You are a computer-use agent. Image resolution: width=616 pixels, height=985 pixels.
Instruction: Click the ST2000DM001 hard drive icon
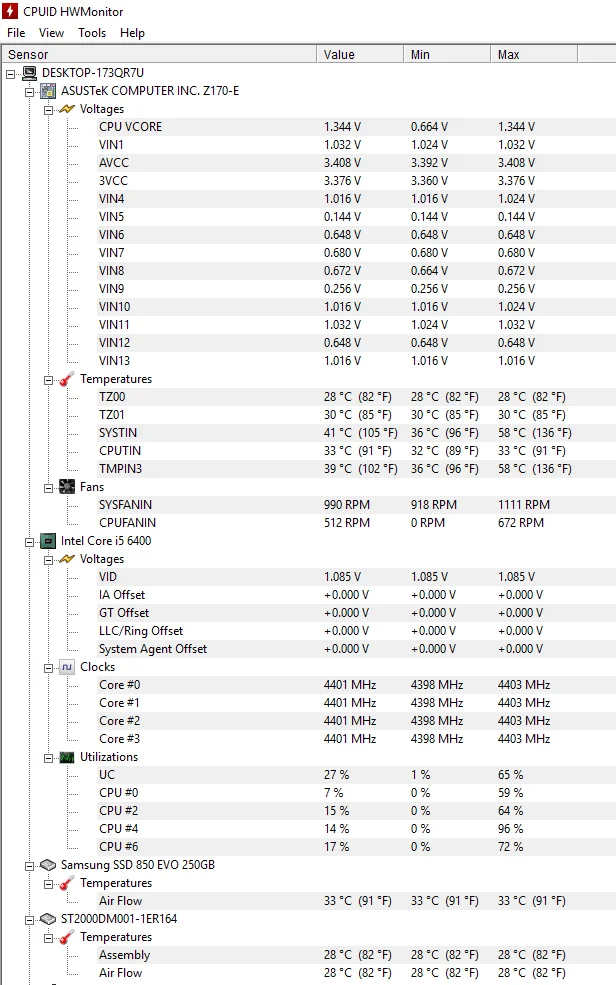click(x=48, y=919)
